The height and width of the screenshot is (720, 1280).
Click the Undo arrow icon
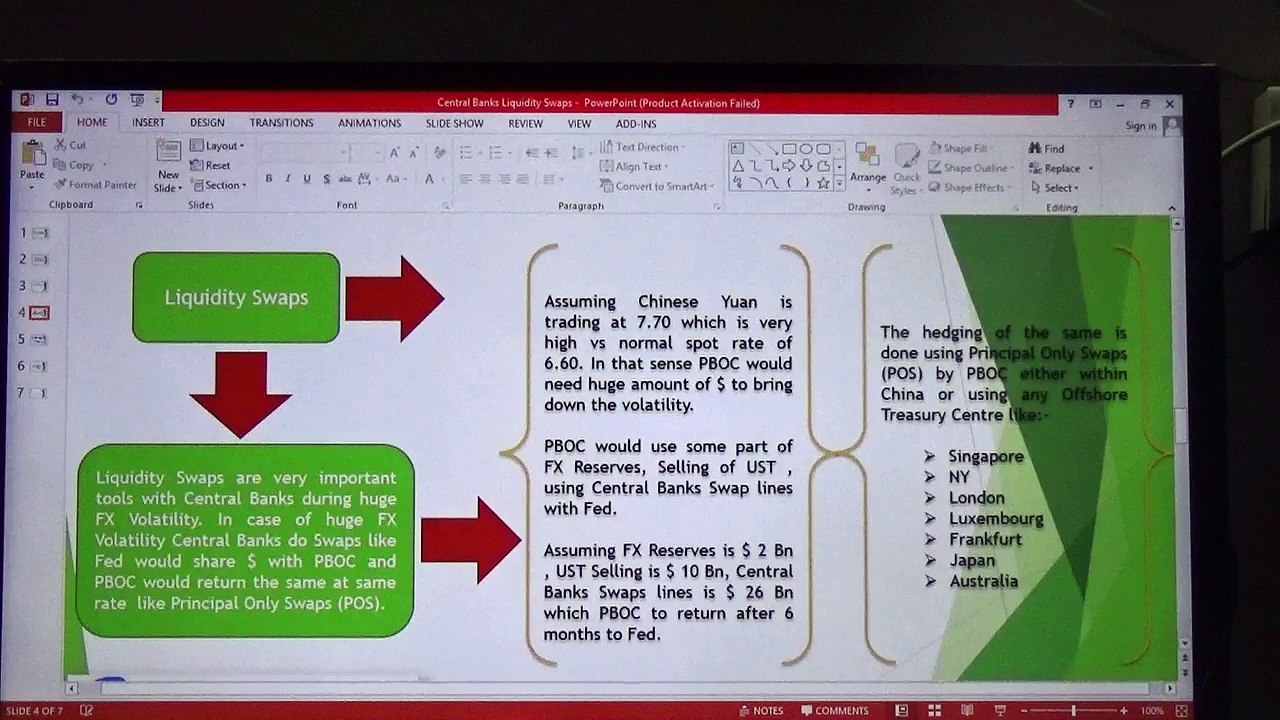click(77, 100)
